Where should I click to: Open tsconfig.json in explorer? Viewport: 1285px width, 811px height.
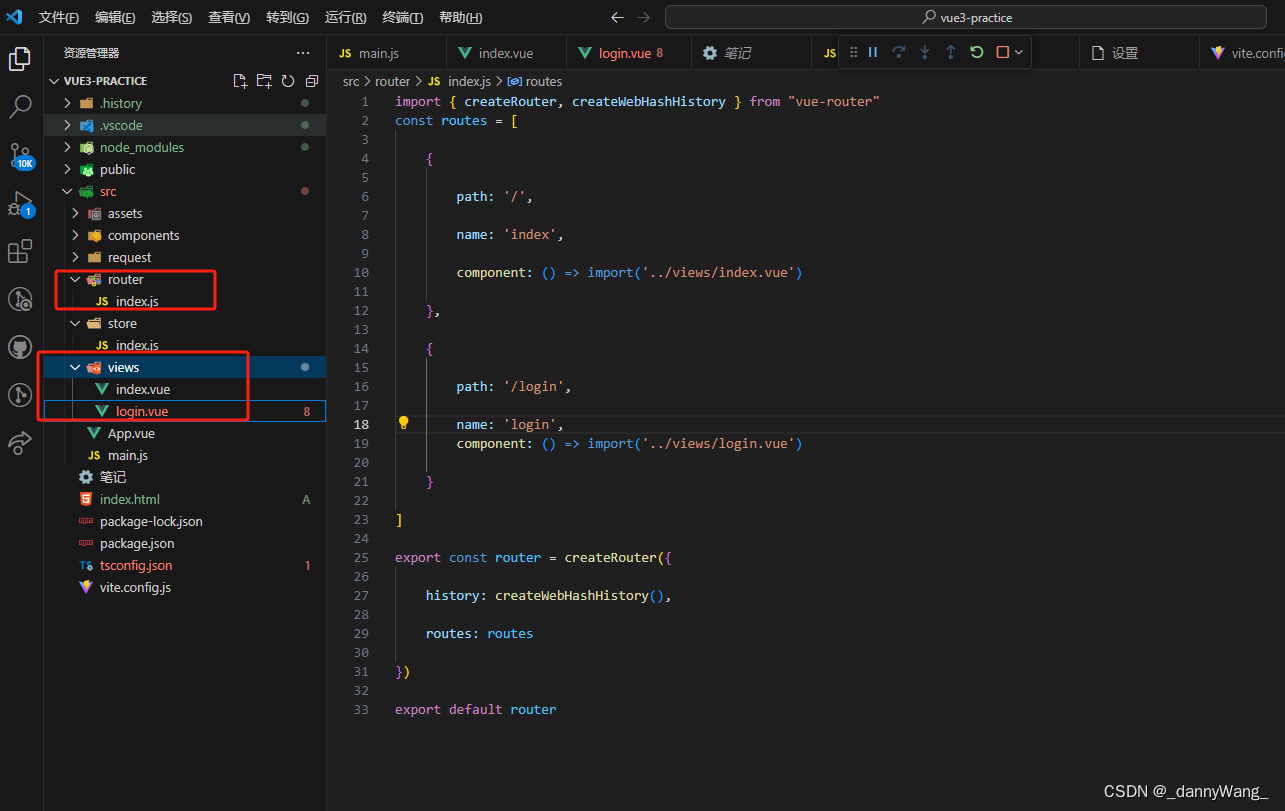[185, 565]
